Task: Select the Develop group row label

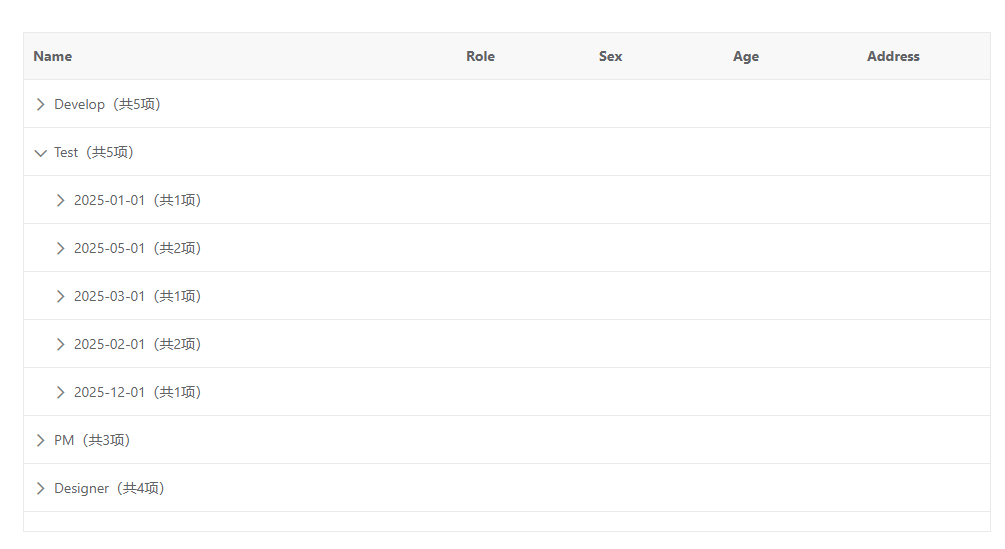Action: 107,104
